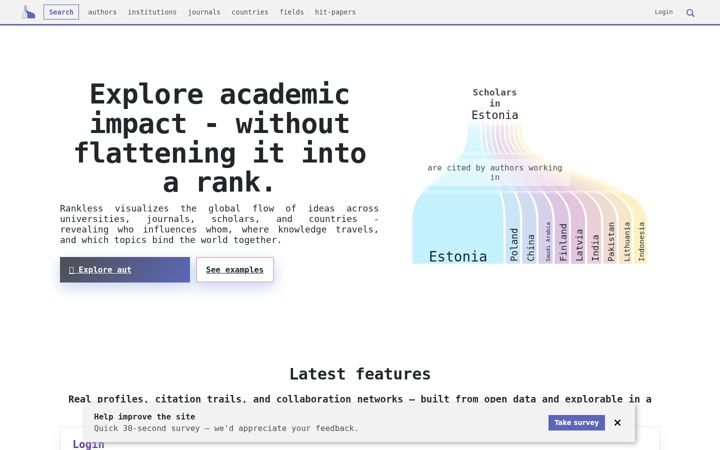Navigate to countries page
Image resolution: width=720 pixels, height=450 pixels.
249,12
